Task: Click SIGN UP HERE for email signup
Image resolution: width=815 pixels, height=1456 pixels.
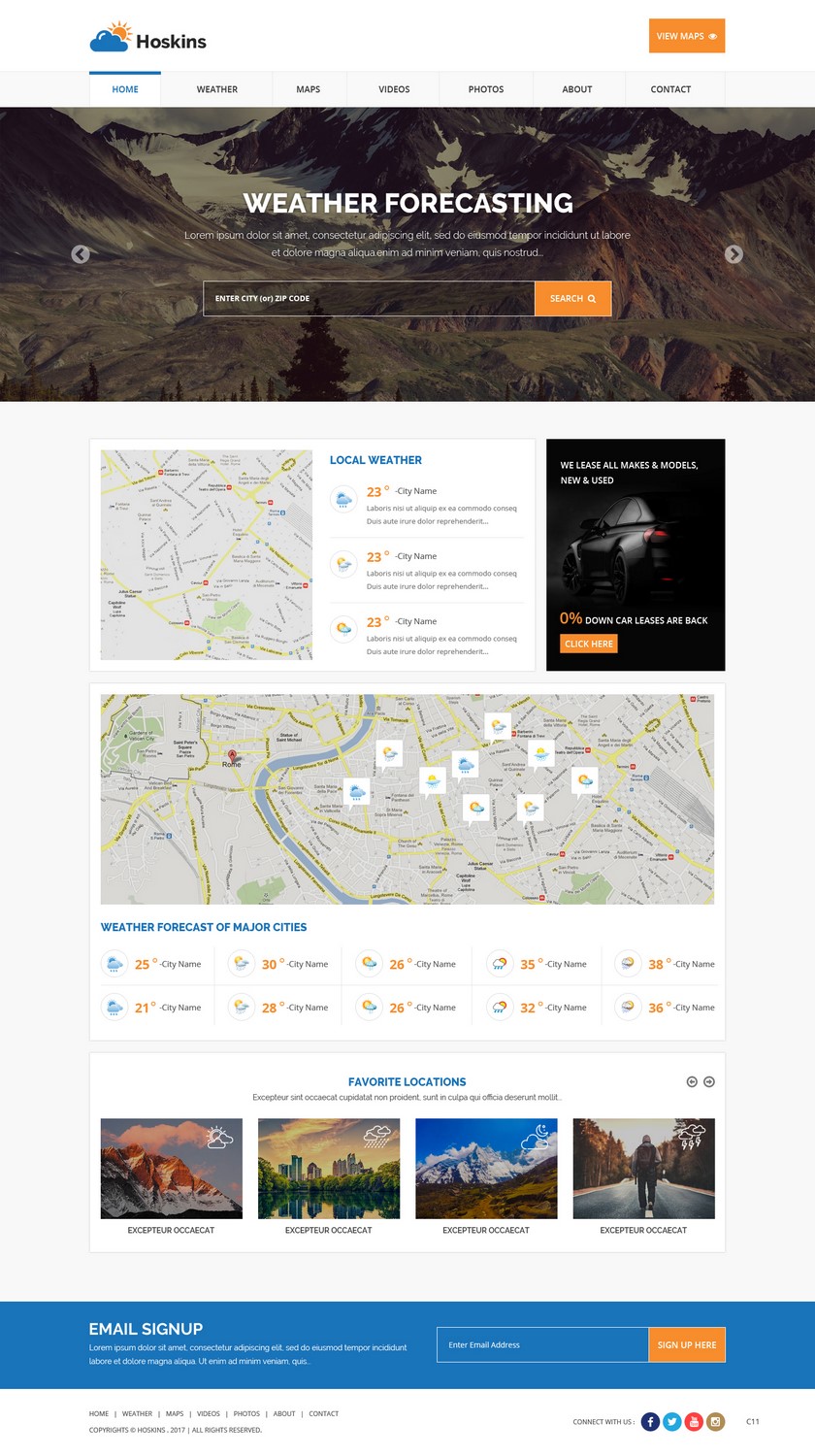Action: point(687,1344)
